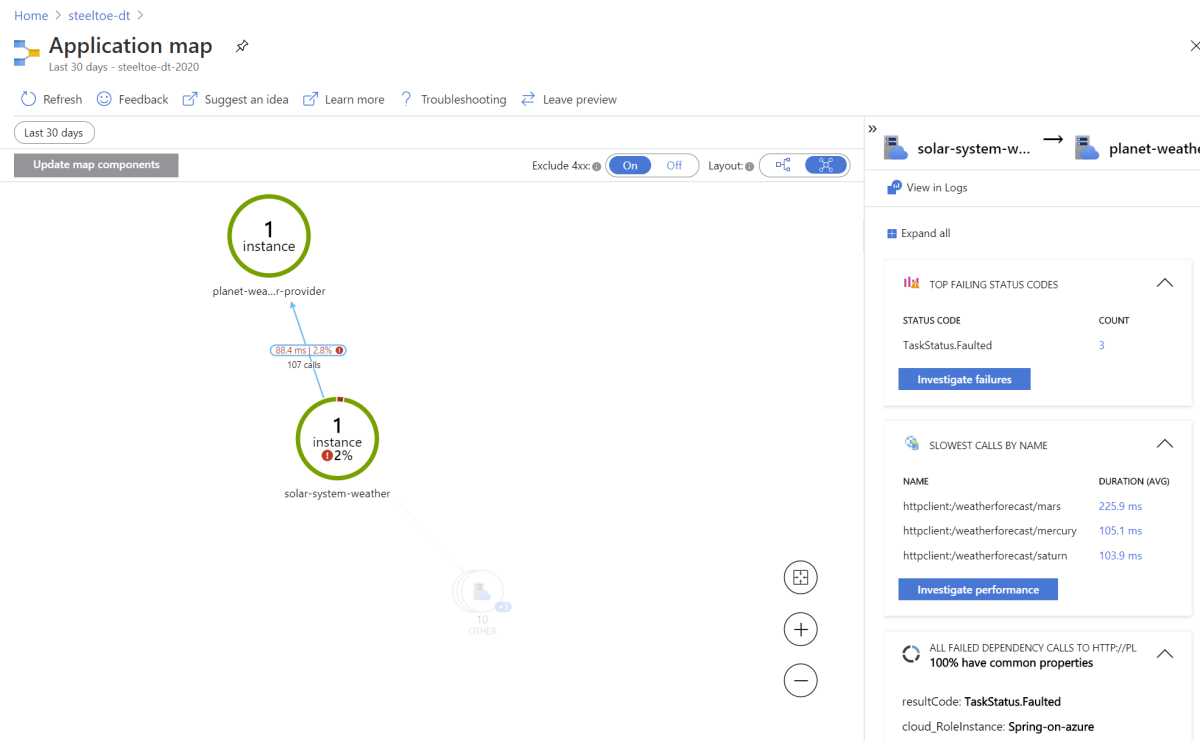Viewport: 1200px width, 741px height.
Task: Select force-directed layout icon
Action: coord(826,166)
